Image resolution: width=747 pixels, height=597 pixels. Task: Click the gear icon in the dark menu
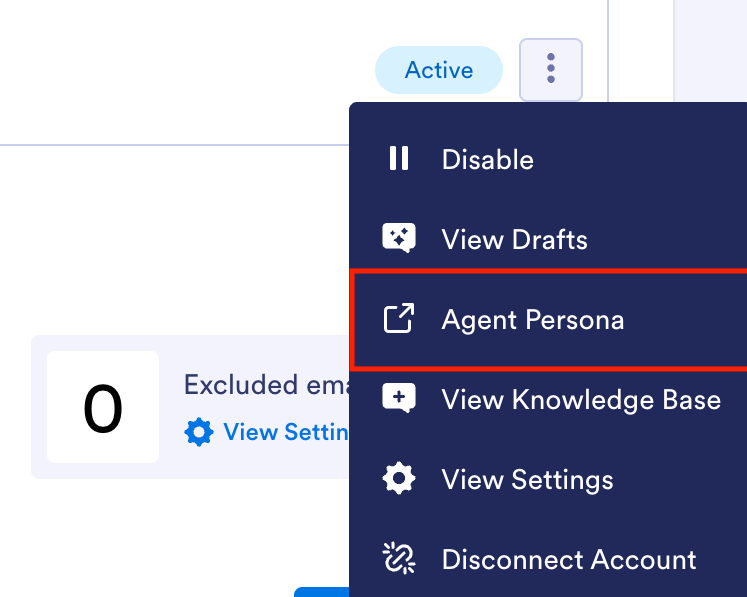pyautogui.click(x=399, y=479)
